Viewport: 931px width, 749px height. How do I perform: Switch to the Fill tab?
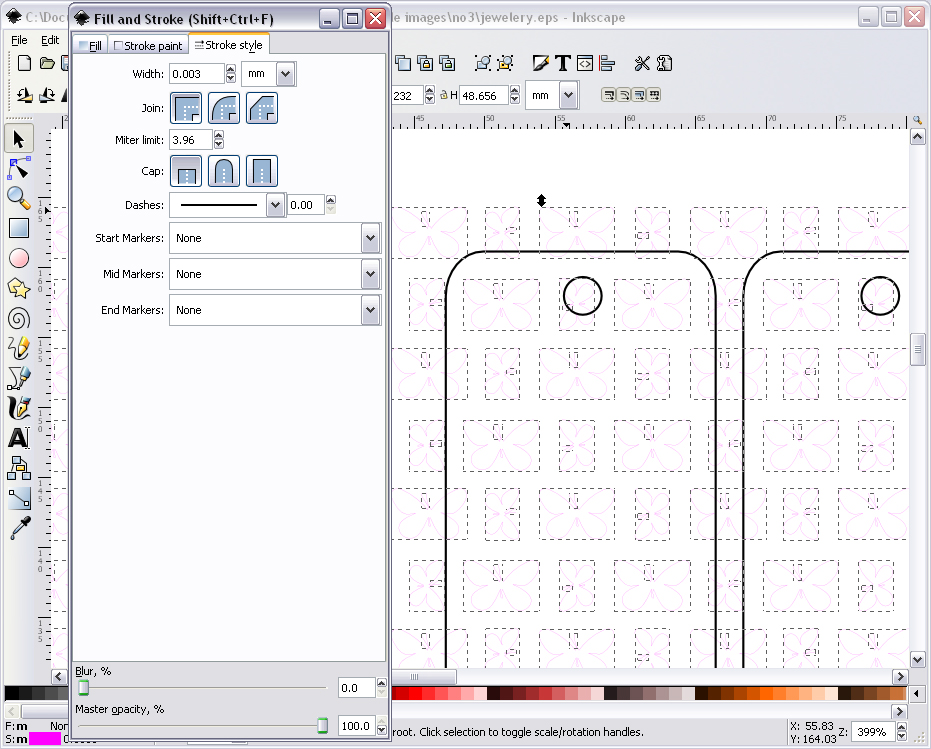click(x=90, y=46)
